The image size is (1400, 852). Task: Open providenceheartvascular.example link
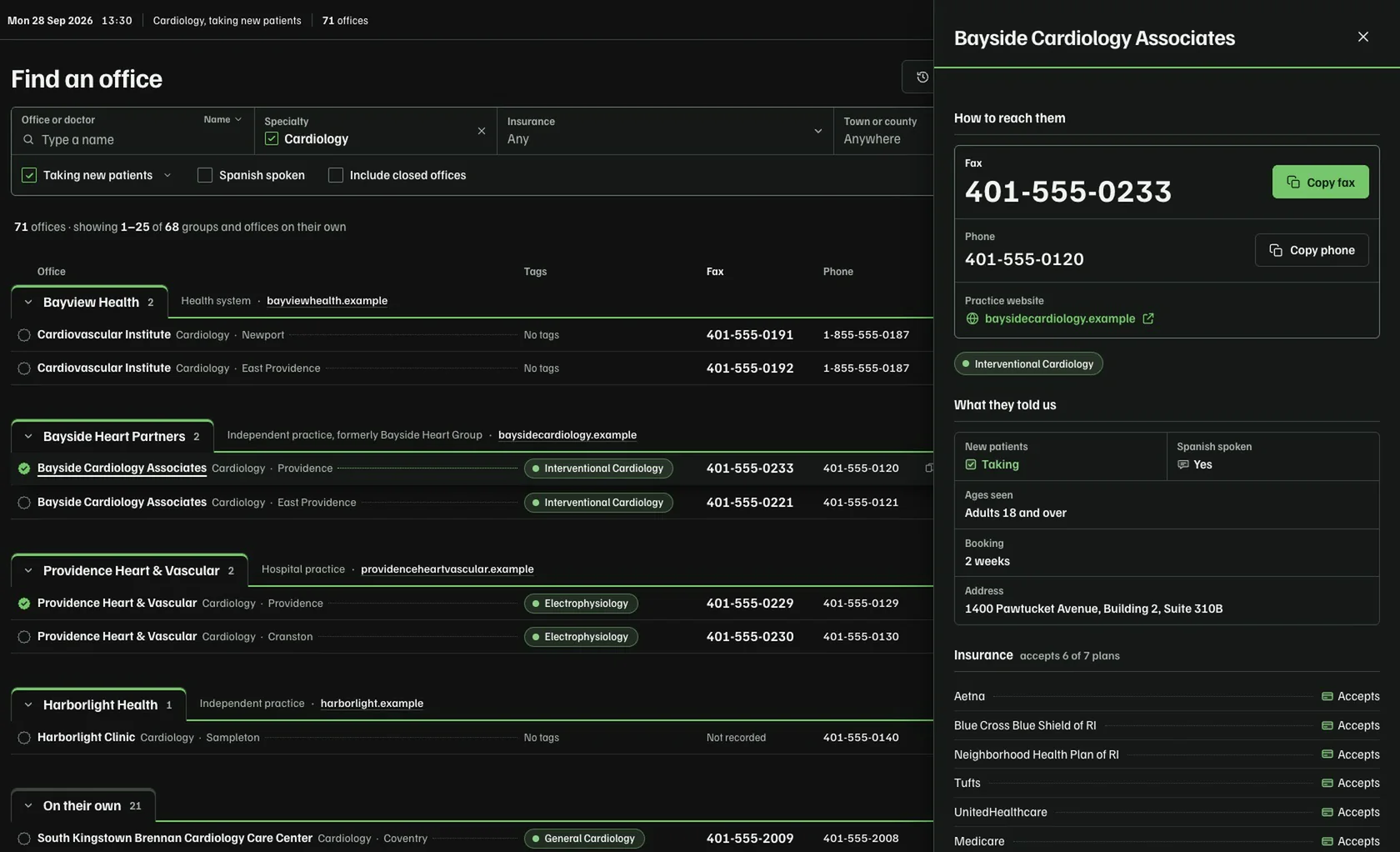pos(447,569)
